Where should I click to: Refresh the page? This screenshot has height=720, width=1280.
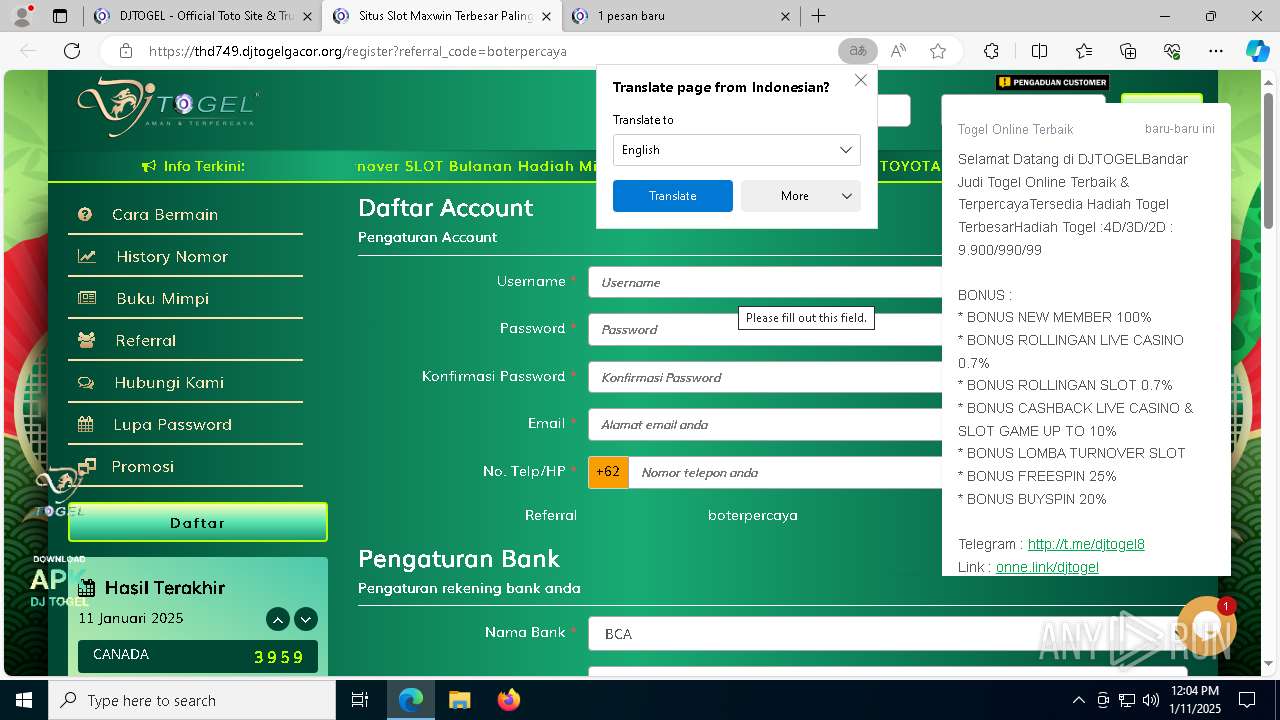[x=72, y=51]
